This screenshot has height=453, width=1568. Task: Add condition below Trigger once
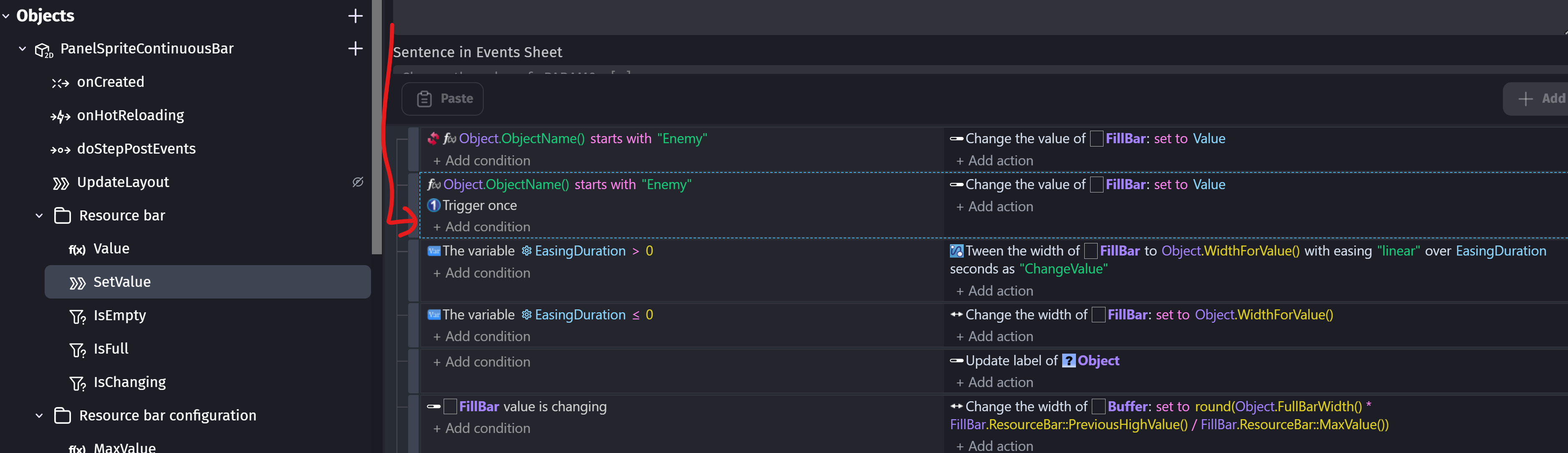pyautogui.click(x=482, y=226)
